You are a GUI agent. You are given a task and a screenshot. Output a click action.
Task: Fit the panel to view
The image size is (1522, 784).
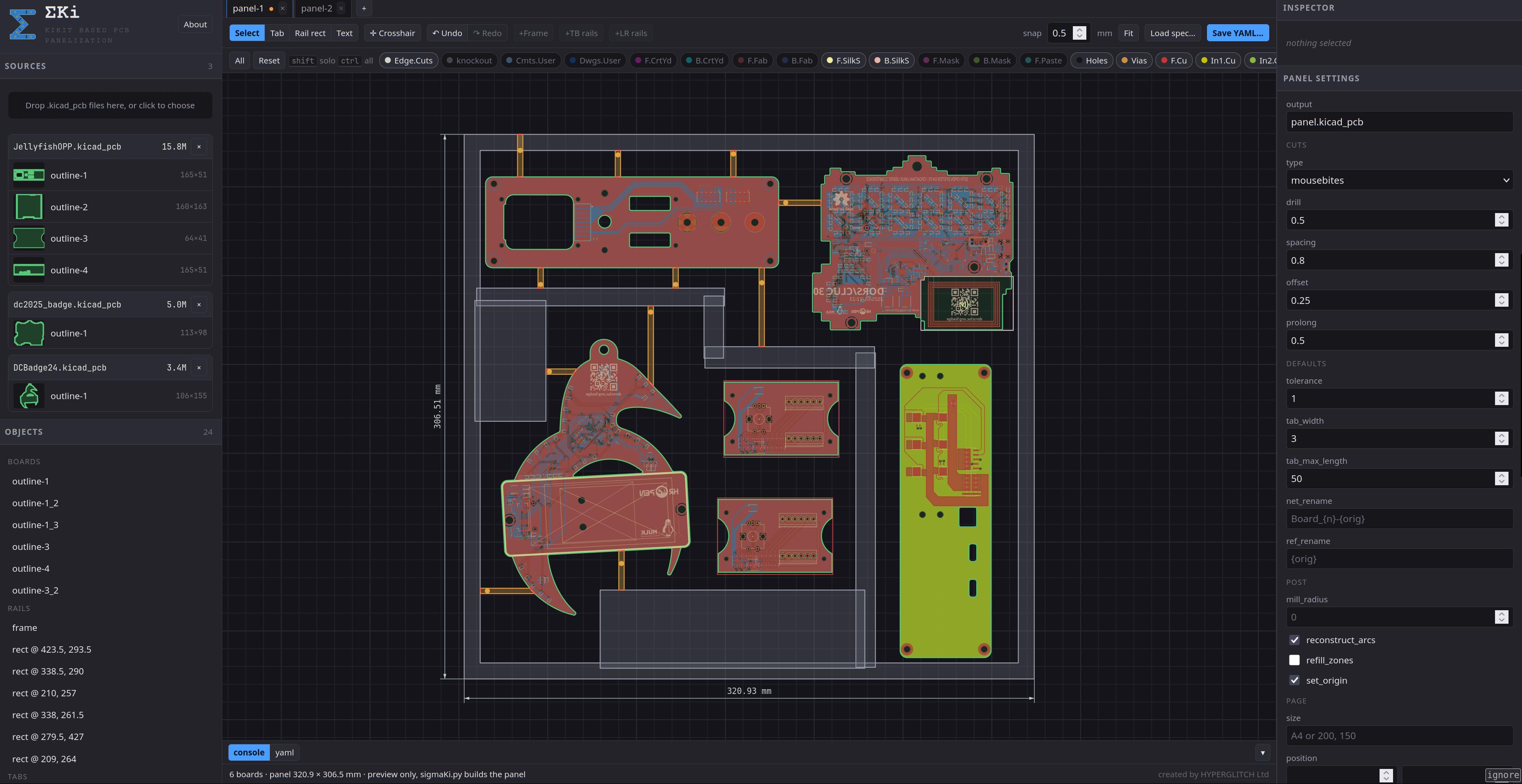coord(1128,33)
